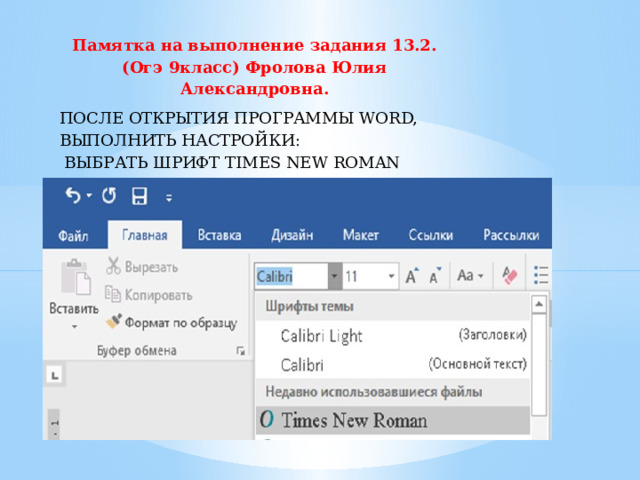Viewport: 640px width, 480px height.
Task: Click the Вырезать scissors button
Action: click(142, 267)
